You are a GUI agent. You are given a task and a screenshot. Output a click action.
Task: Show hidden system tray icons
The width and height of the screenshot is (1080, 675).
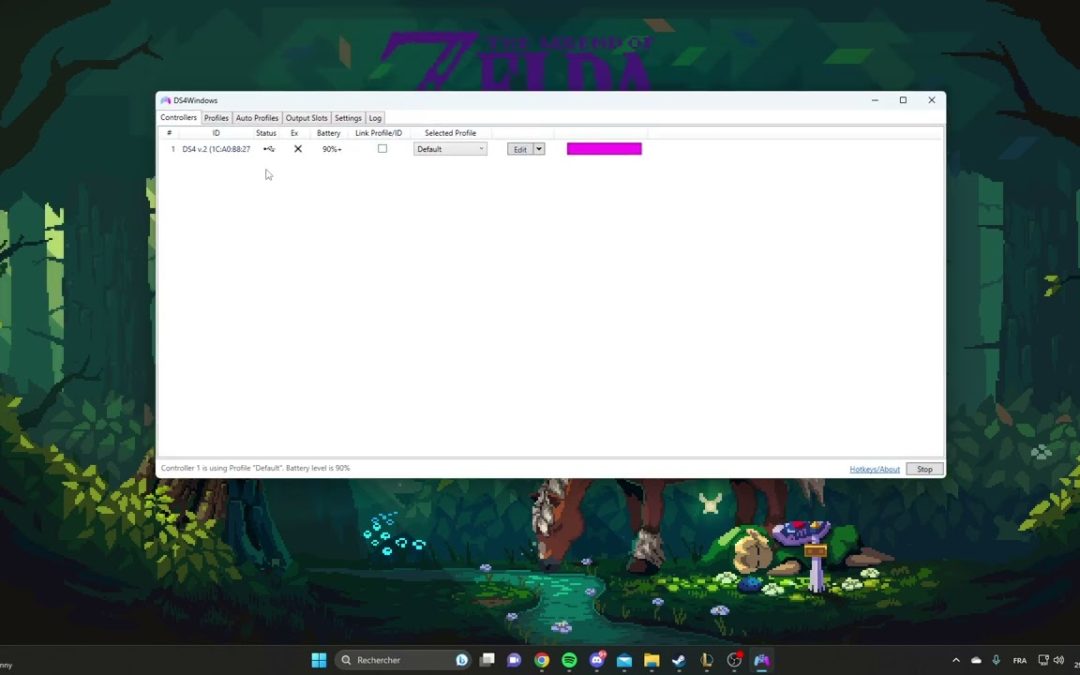tap(956, 660)
